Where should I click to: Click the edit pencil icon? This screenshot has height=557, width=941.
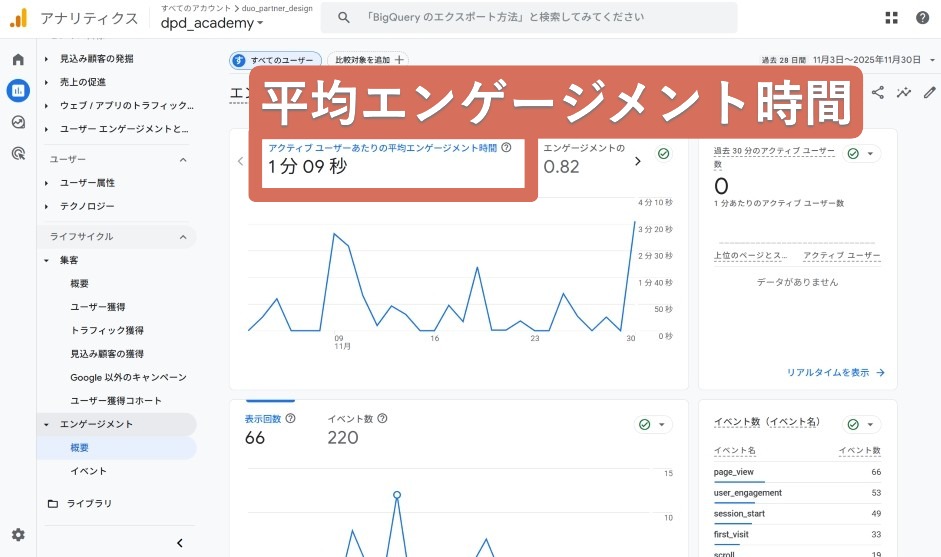(929, 93)
